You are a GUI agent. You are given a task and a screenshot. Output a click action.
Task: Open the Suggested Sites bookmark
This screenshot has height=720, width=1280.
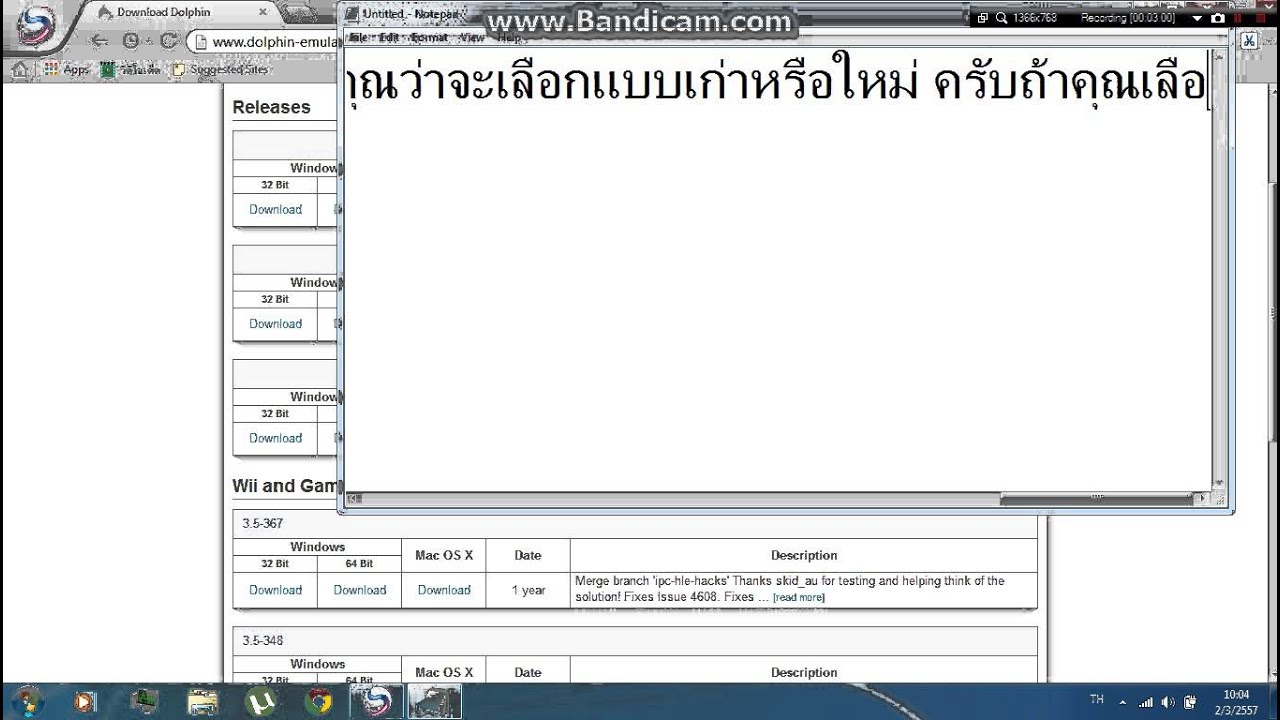click(x=220, y=70)
